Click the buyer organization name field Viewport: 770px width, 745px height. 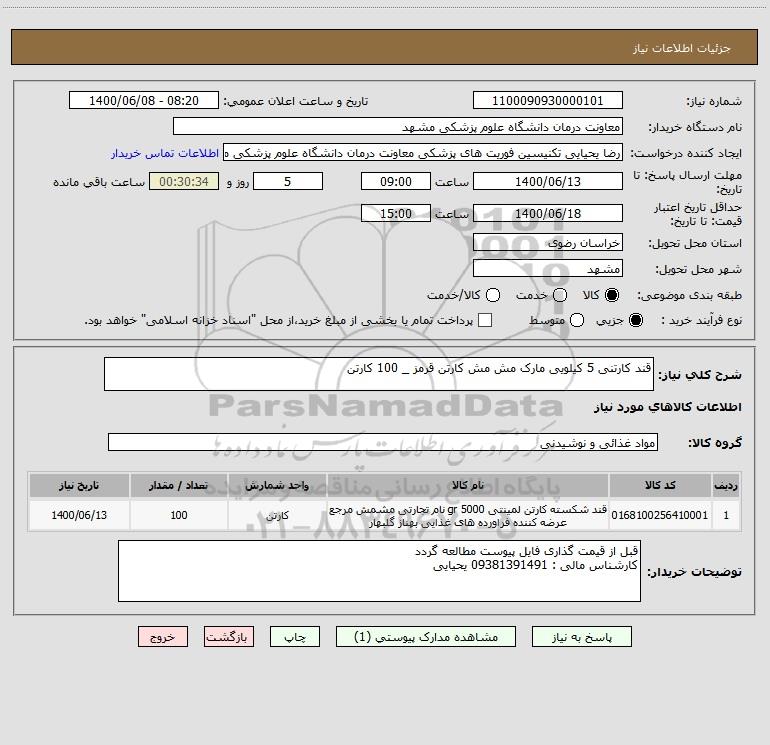click(x=398, y=127)
